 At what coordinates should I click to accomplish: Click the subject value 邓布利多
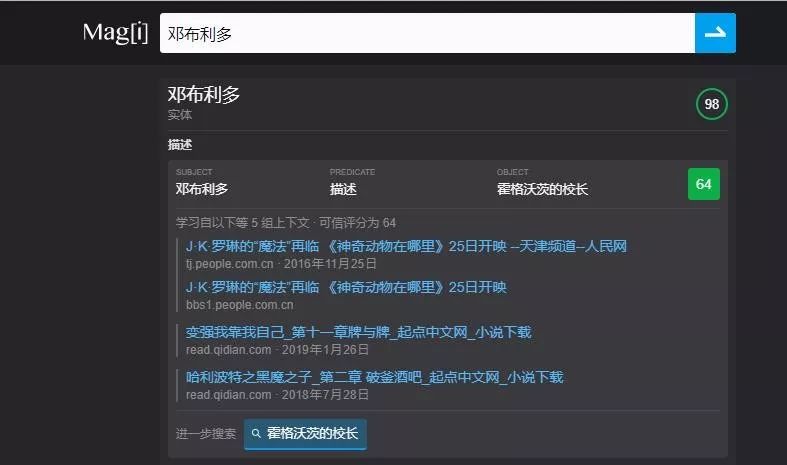pos(202,189)
